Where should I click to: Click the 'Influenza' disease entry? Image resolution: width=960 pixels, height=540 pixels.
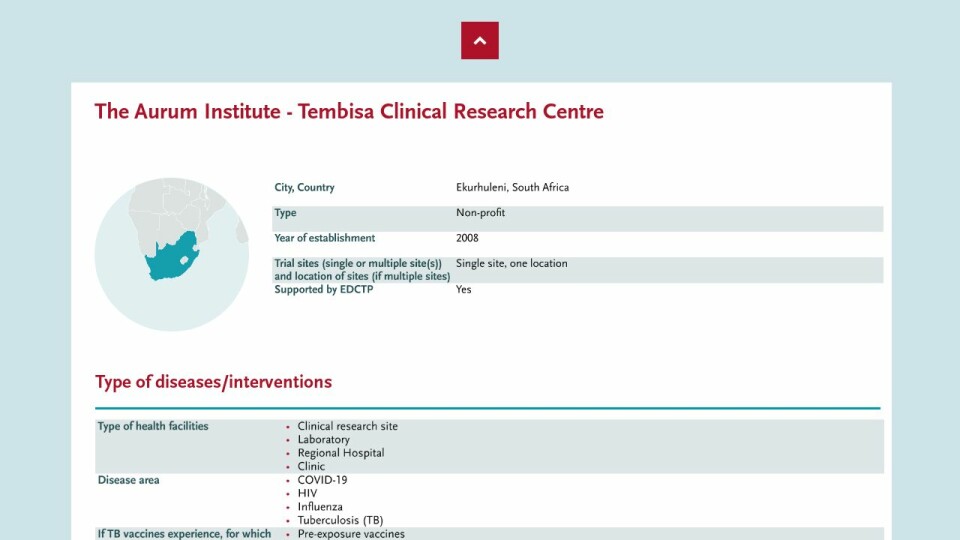[x=320, y=507]
